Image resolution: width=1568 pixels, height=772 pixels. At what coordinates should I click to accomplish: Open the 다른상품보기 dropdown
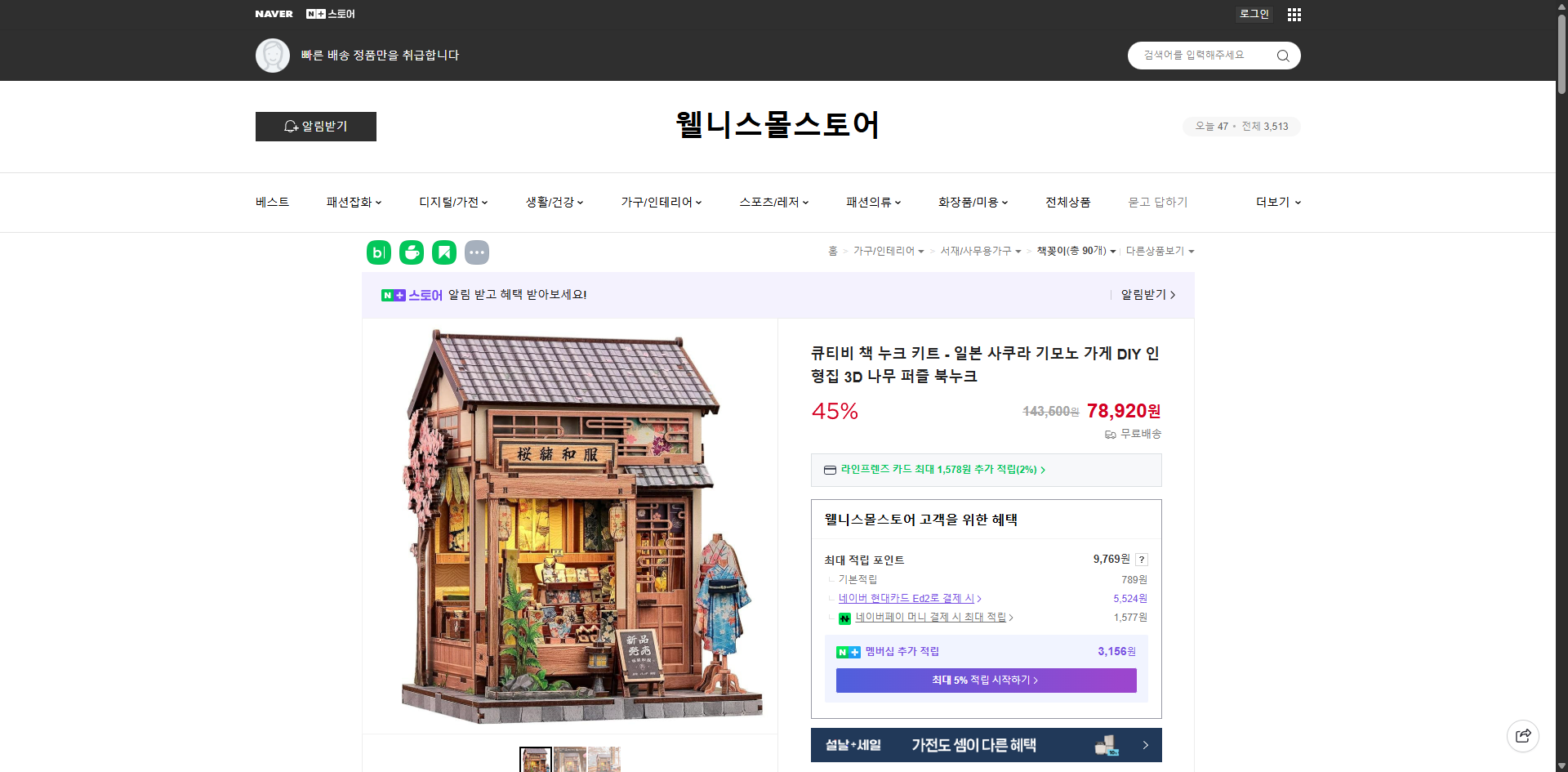tap(1160, 251)
